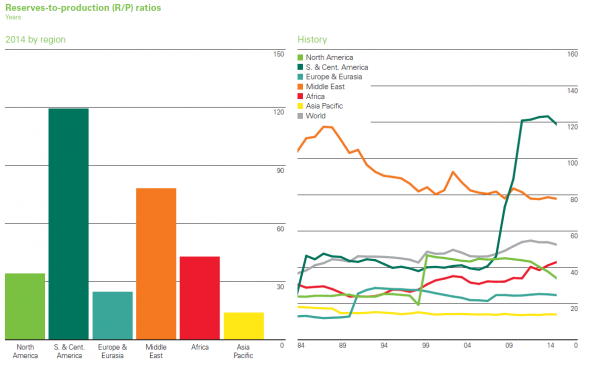Click the 'History' chart heading
This screenshot has height=367, width=600.
(x=312, y=39)
